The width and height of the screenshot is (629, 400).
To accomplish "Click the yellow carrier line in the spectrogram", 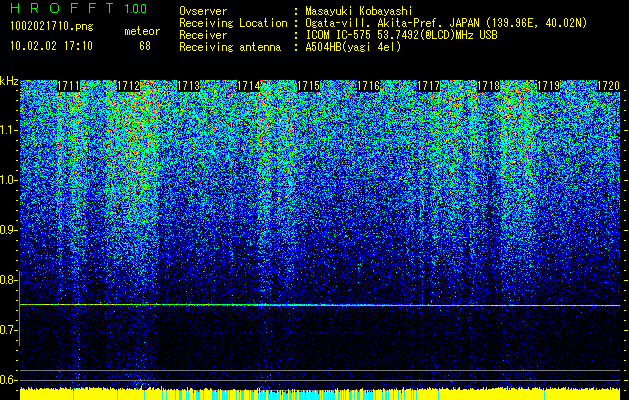I will [x=320, y=305].
